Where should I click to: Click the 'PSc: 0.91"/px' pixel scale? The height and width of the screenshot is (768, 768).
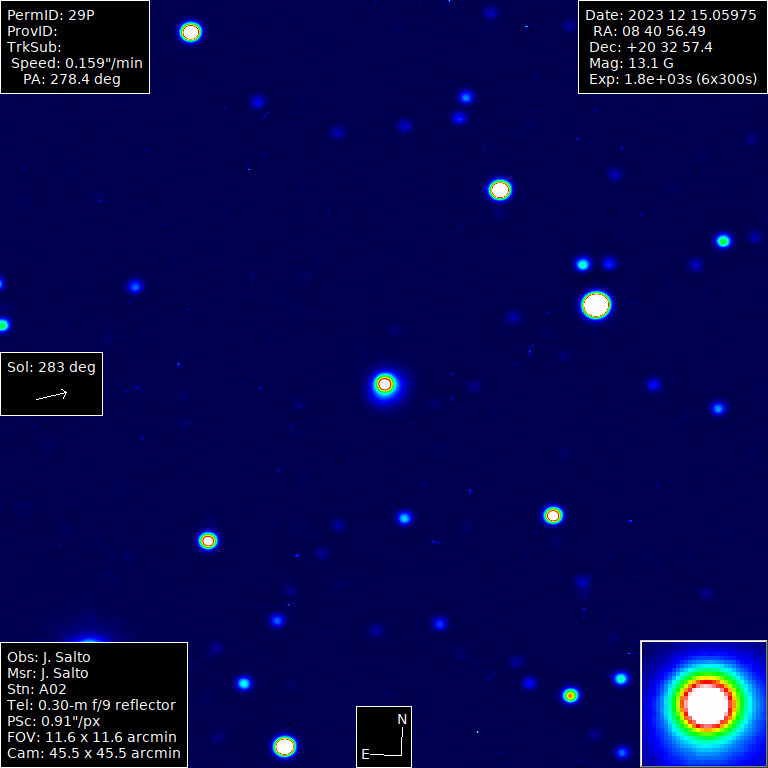(x=53, y=721)
